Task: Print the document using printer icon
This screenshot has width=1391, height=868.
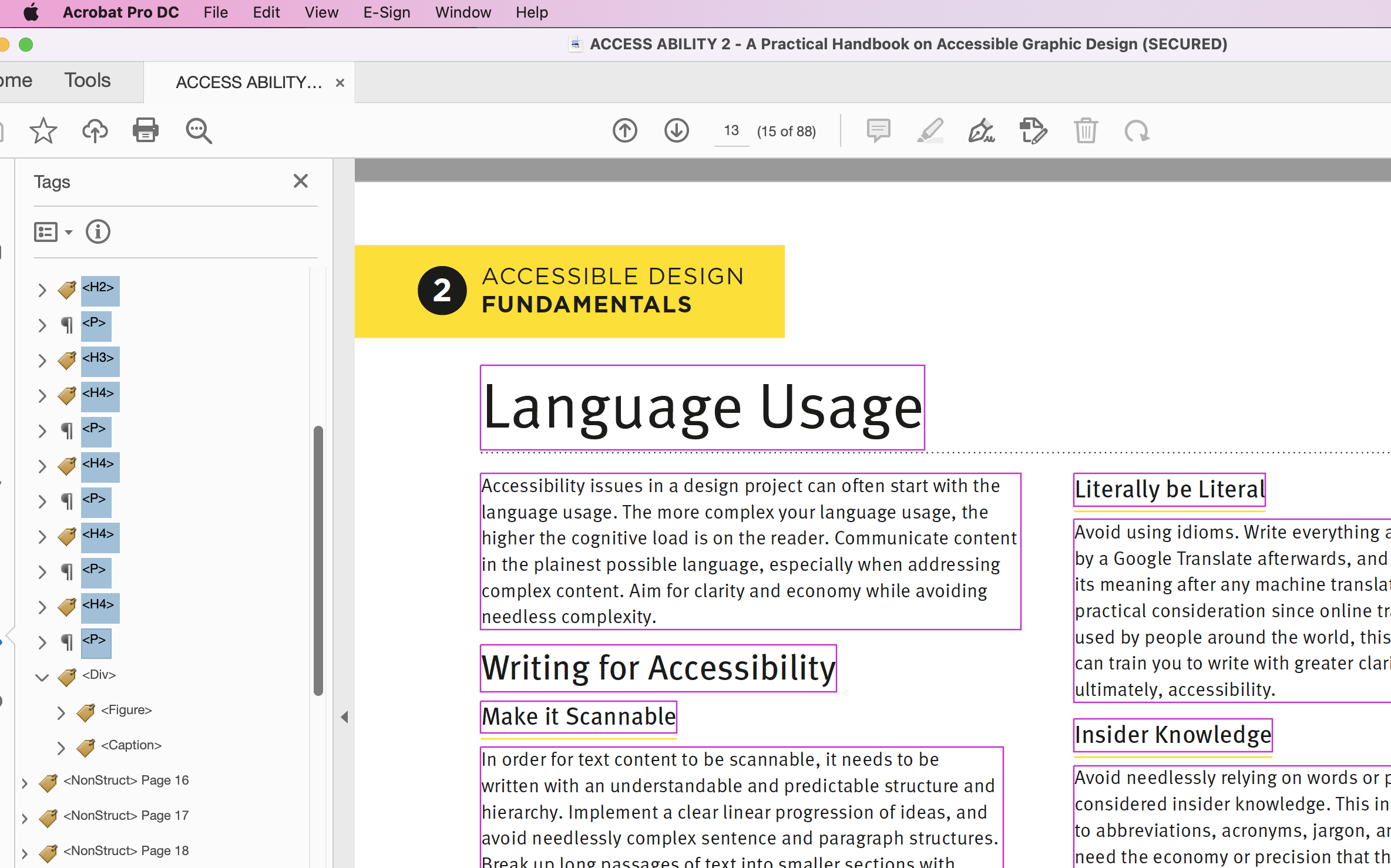Action: click(x=146, y=130)
